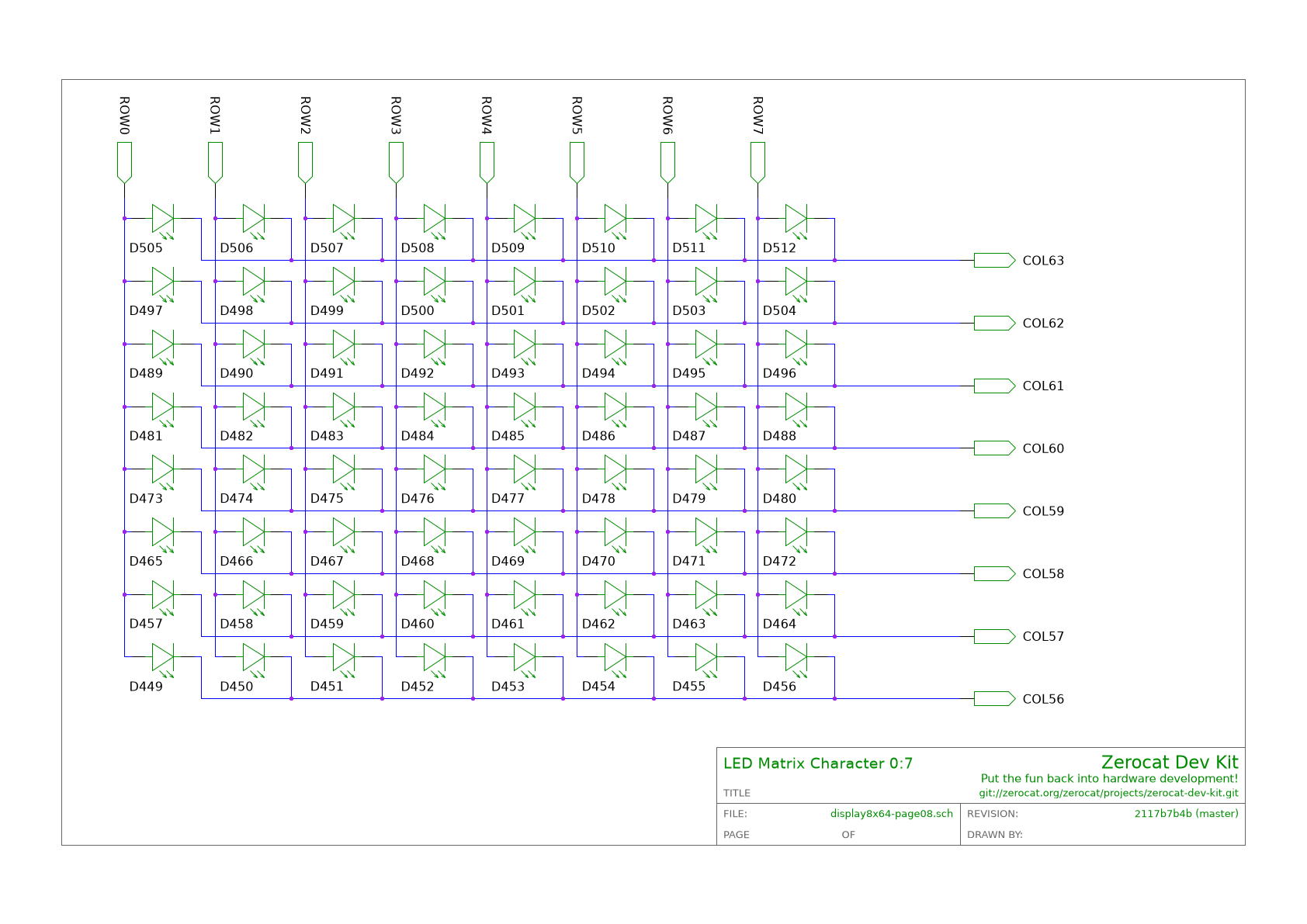Click the 'ROW7' net label text
Viewport: 1307px width, 924px height.
[x=758, y=116]
